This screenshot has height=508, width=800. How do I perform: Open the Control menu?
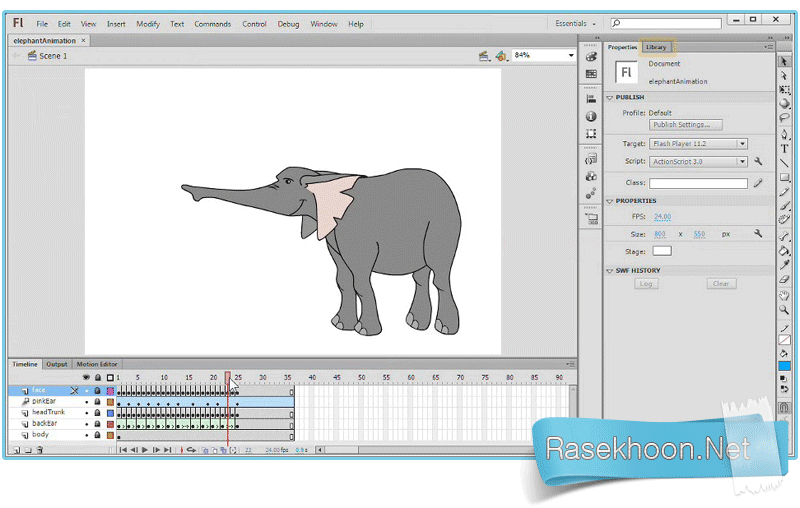(254, 24)
